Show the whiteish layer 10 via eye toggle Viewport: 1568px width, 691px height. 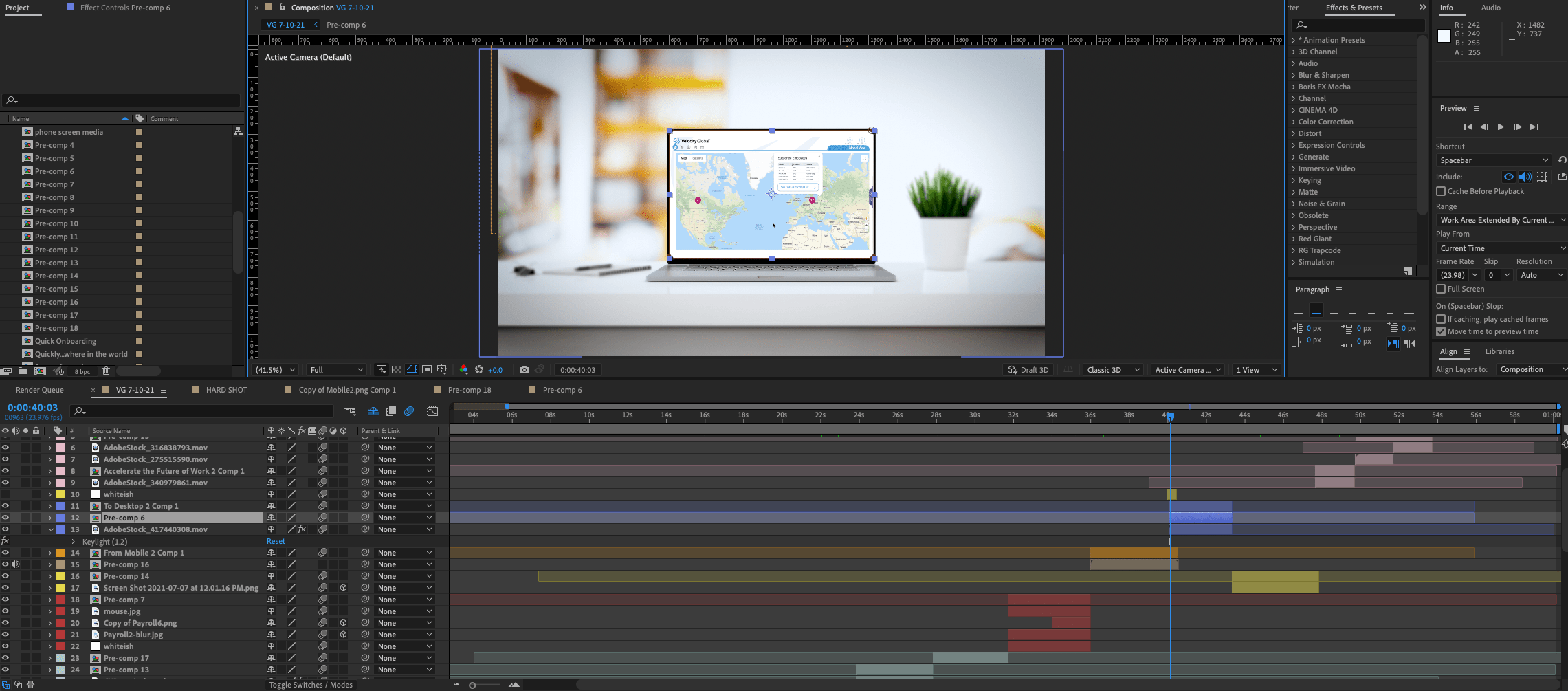tap(5, 494)
